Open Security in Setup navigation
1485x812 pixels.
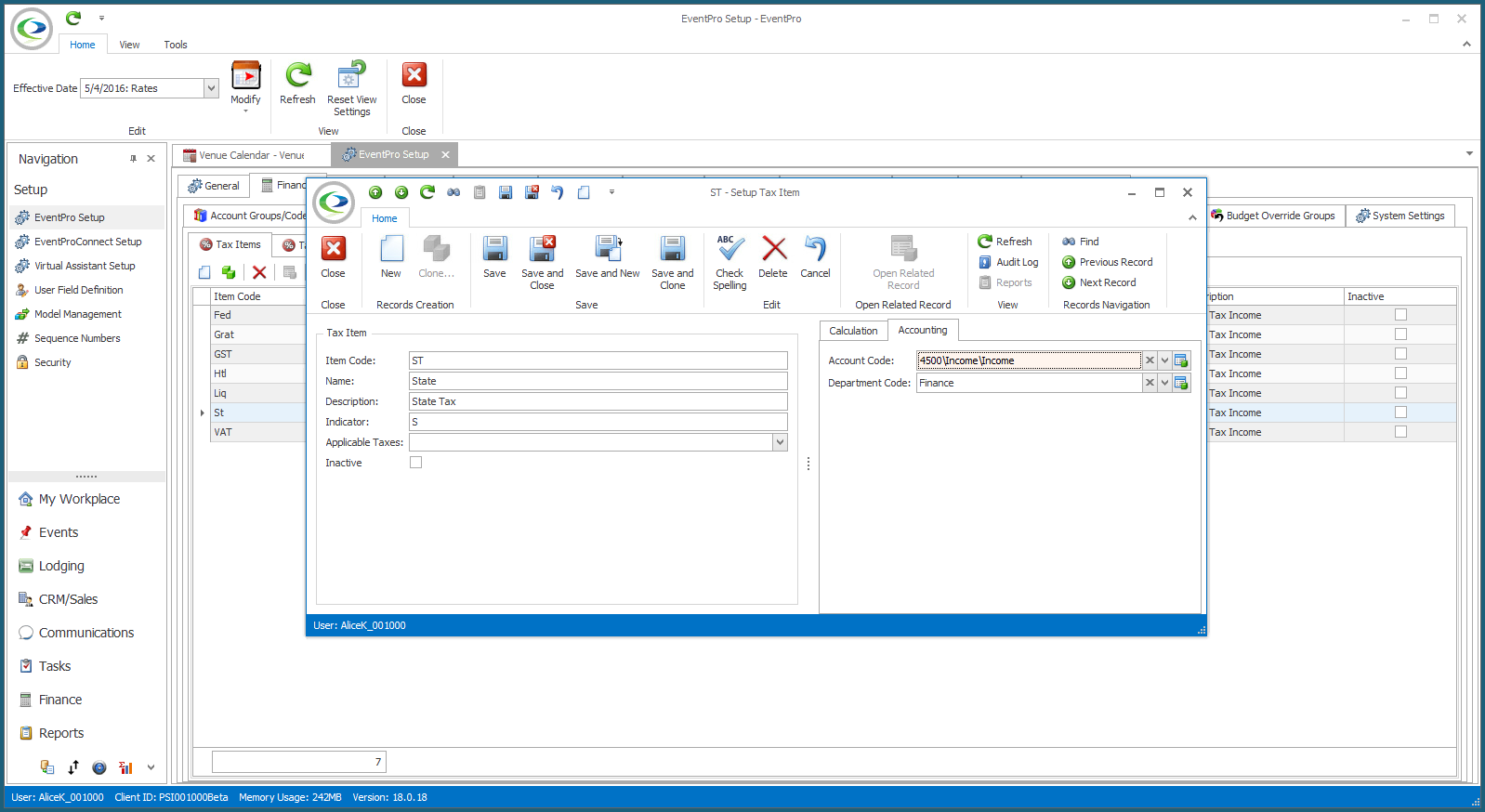52,362
